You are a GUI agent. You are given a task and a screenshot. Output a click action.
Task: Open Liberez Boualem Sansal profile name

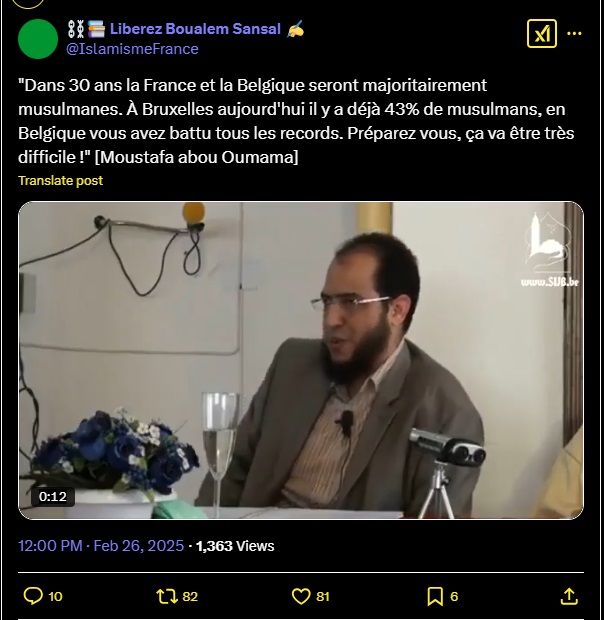click(x=195, y=29)
